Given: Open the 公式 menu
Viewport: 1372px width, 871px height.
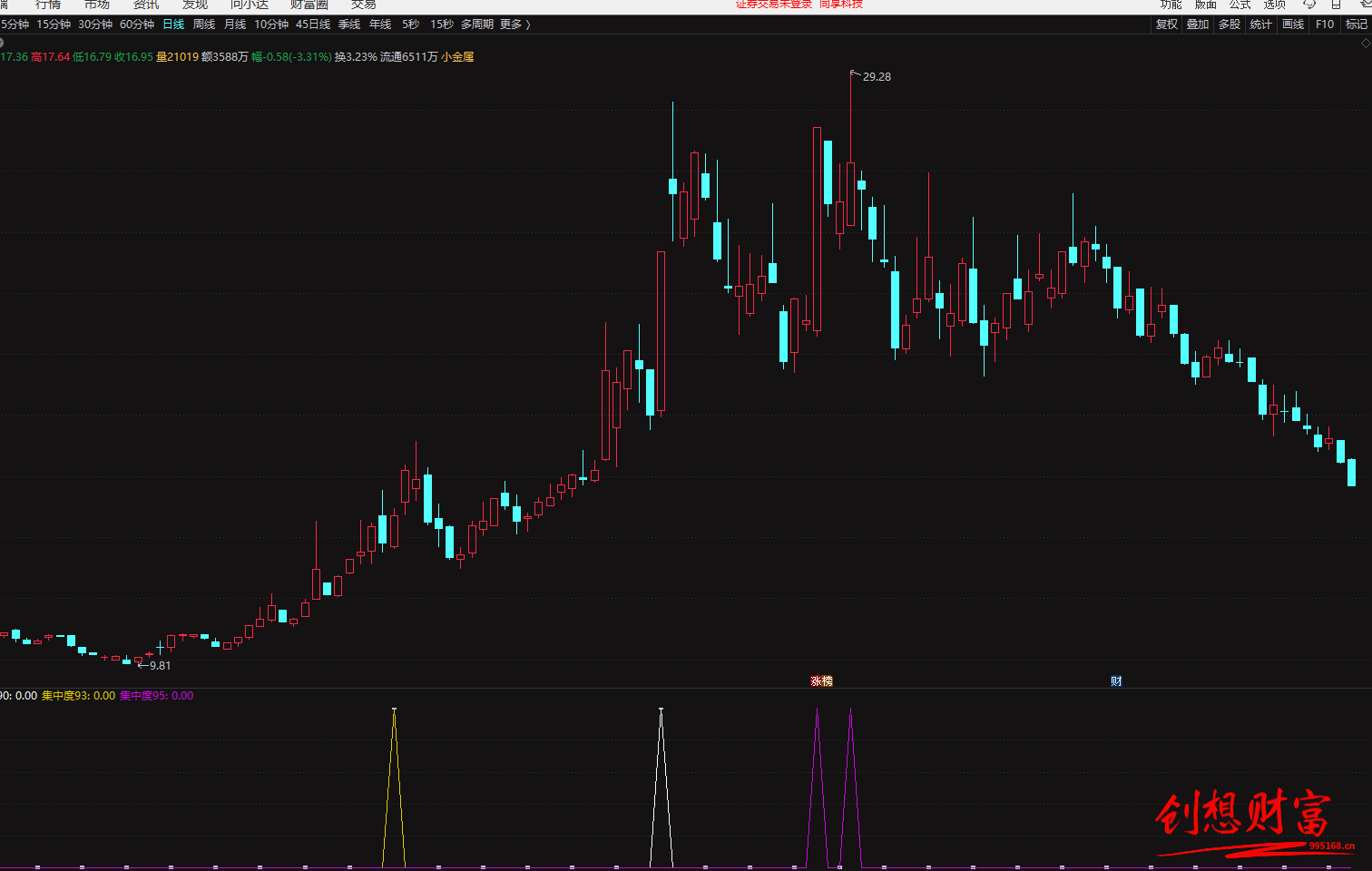Looking at the screenshot, I should pos(1240,5).
